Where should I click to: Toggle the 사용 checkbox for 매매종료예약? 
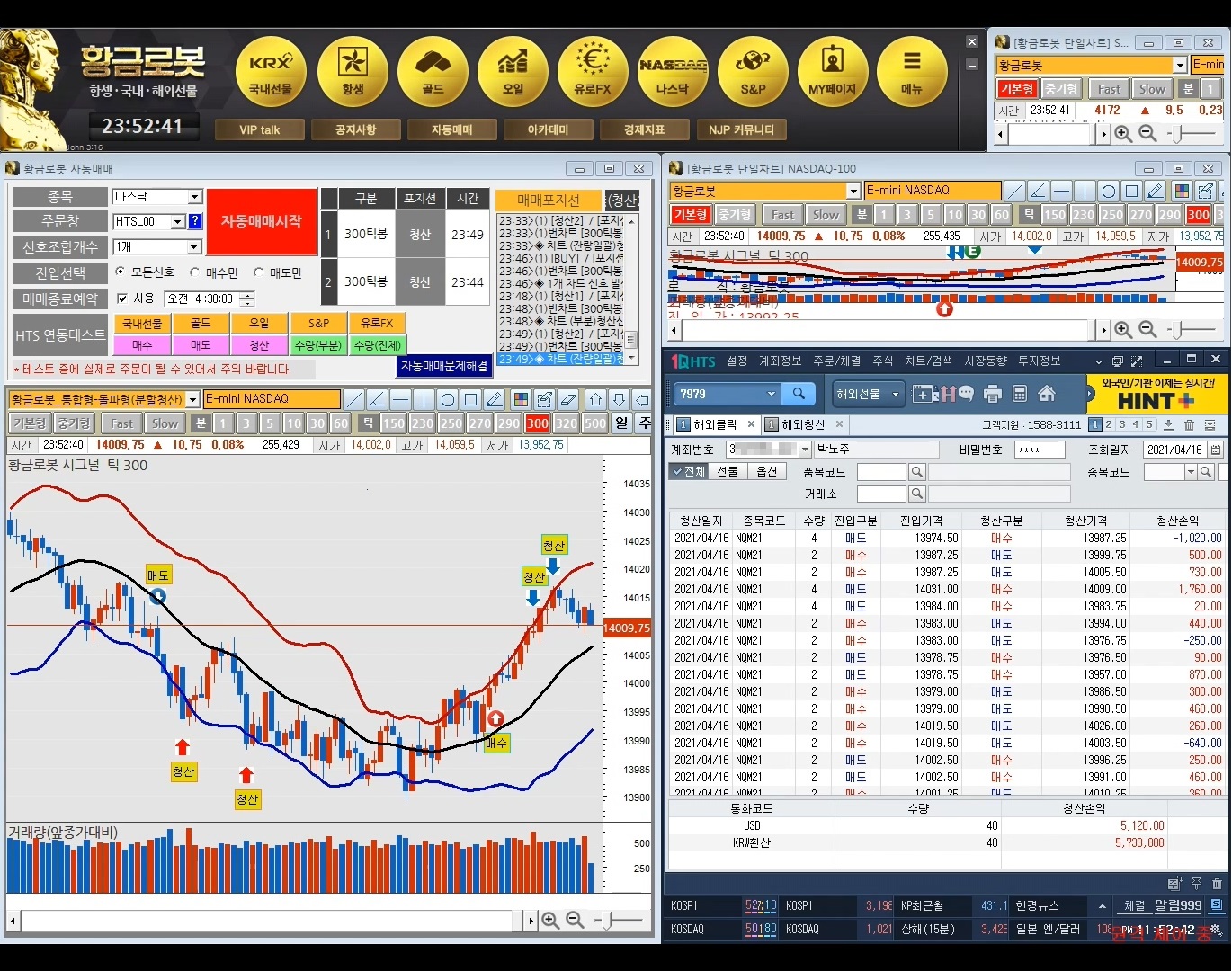pyautogui.click(x=122, y=298)
